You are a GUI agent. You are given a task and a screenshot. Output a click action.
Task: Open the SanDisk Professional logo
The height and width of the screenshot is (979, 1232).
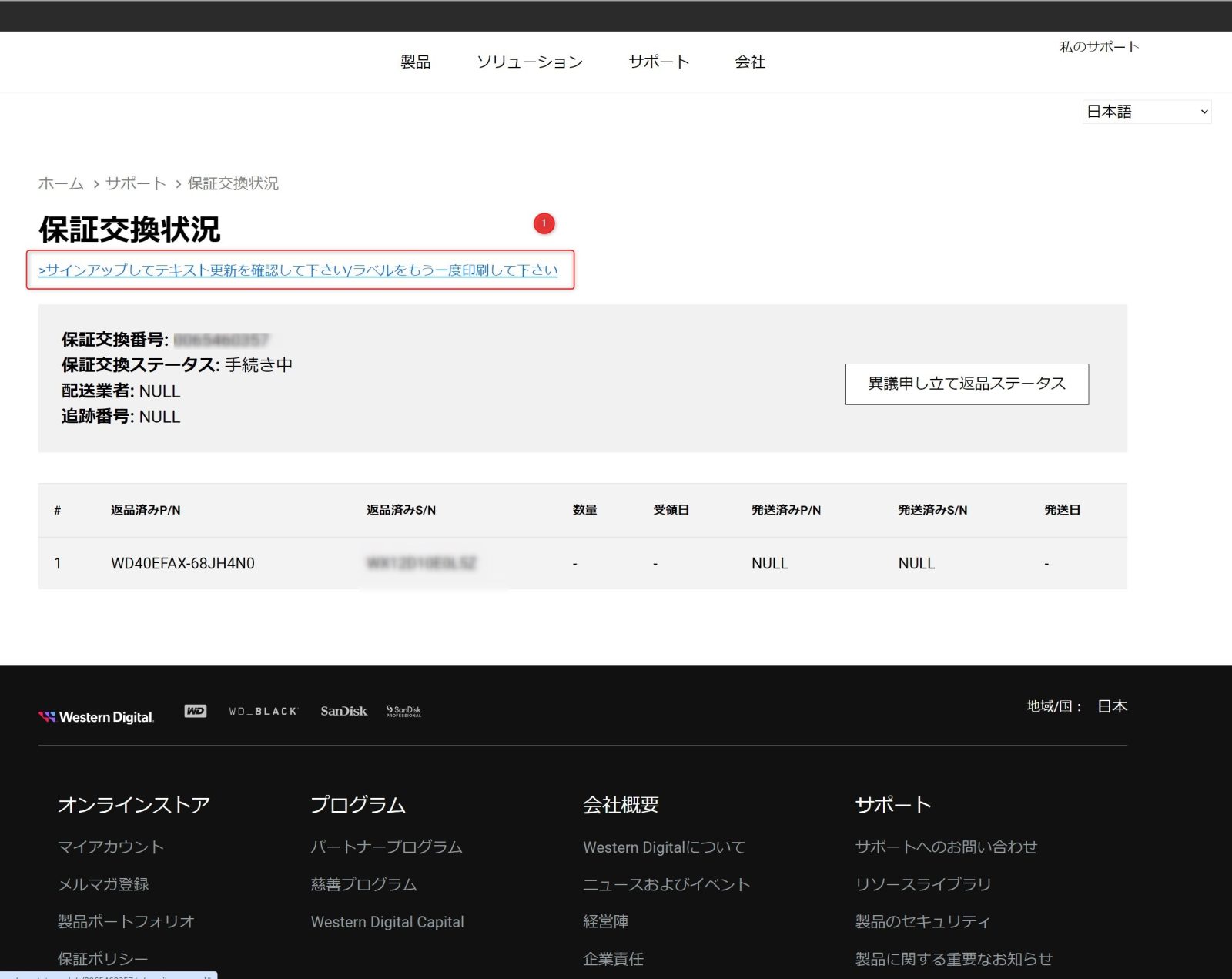pyautogui.click(x=403, y=711)
